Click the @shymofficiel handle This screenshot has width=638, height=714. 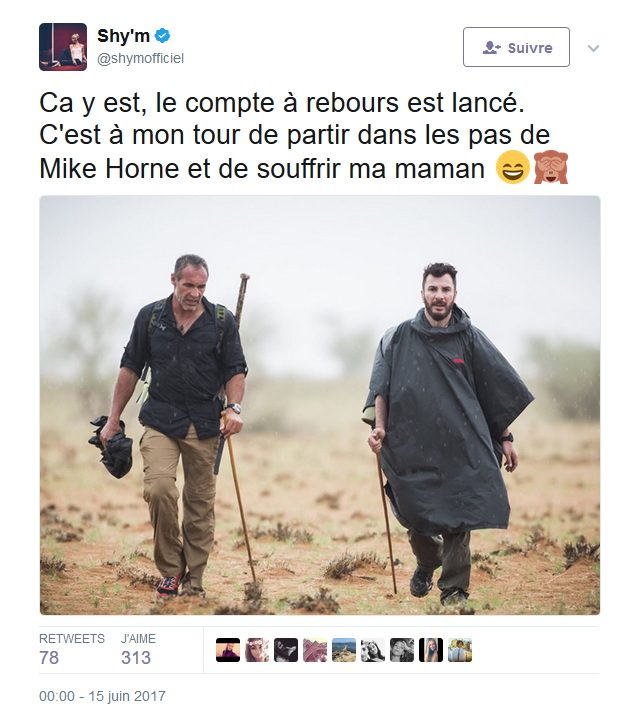point(140,58)
